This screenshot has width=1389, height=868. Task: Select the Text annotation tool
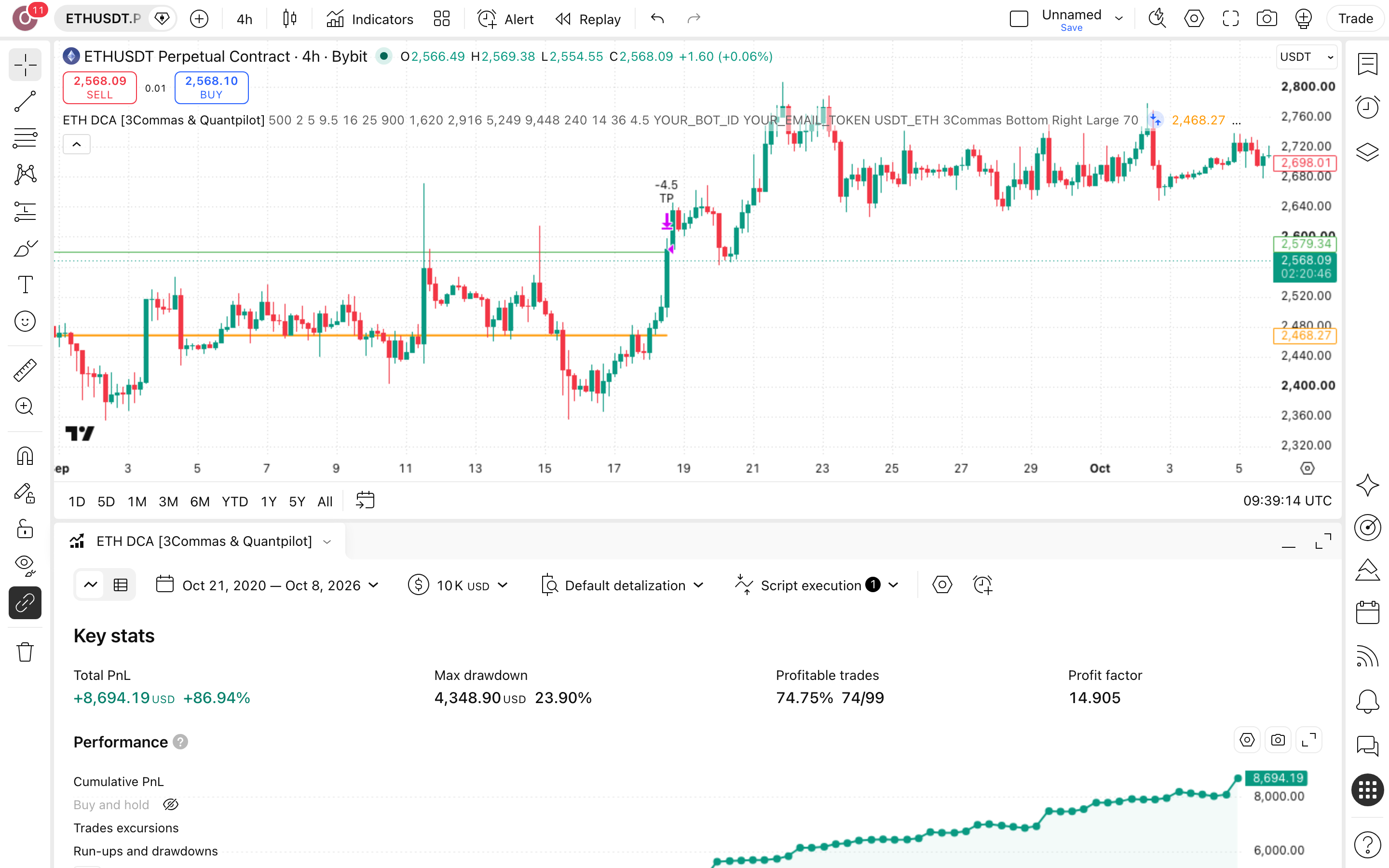(25, 285)
